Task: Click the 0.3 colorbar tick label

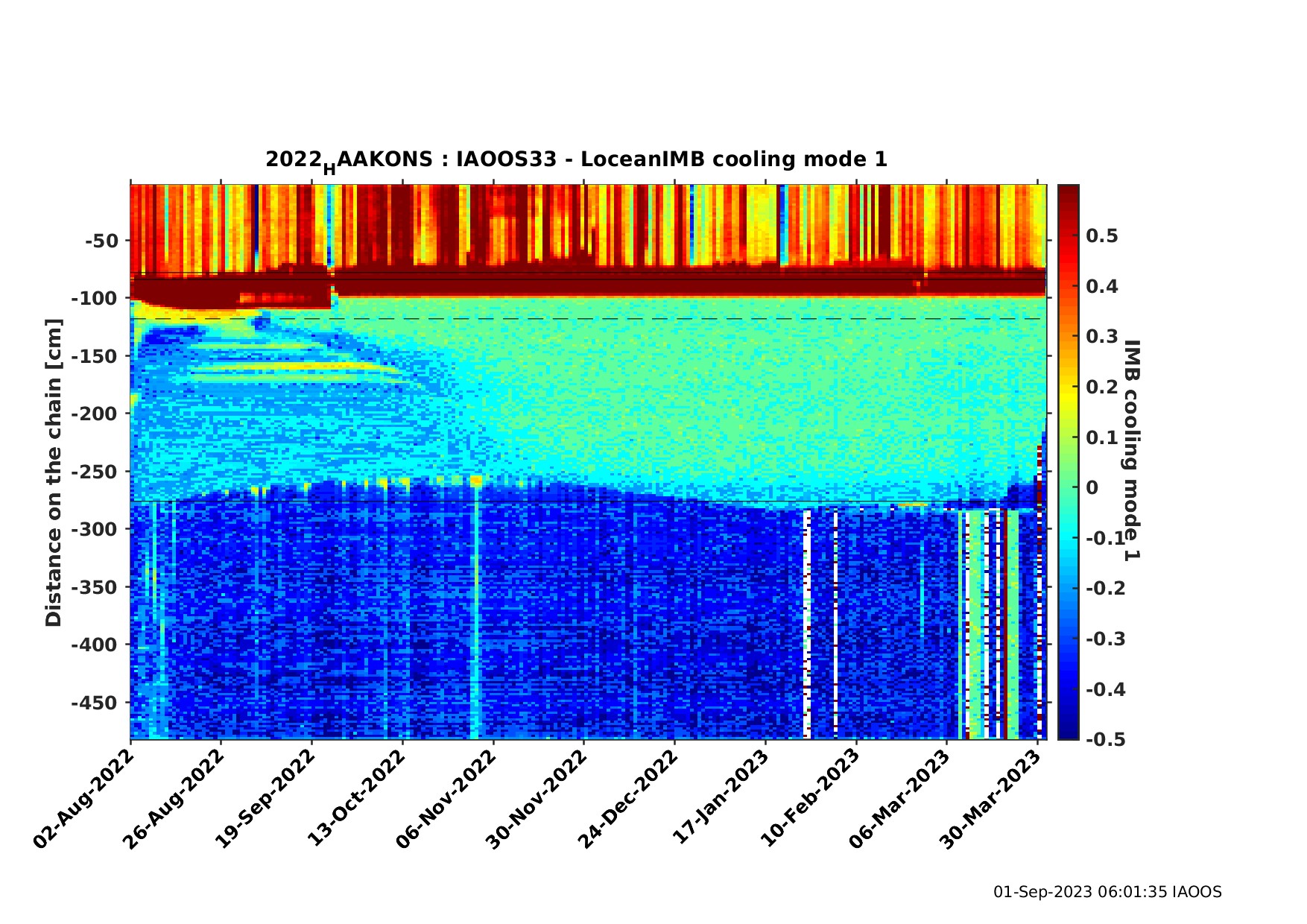Action: coord(1102,336)
